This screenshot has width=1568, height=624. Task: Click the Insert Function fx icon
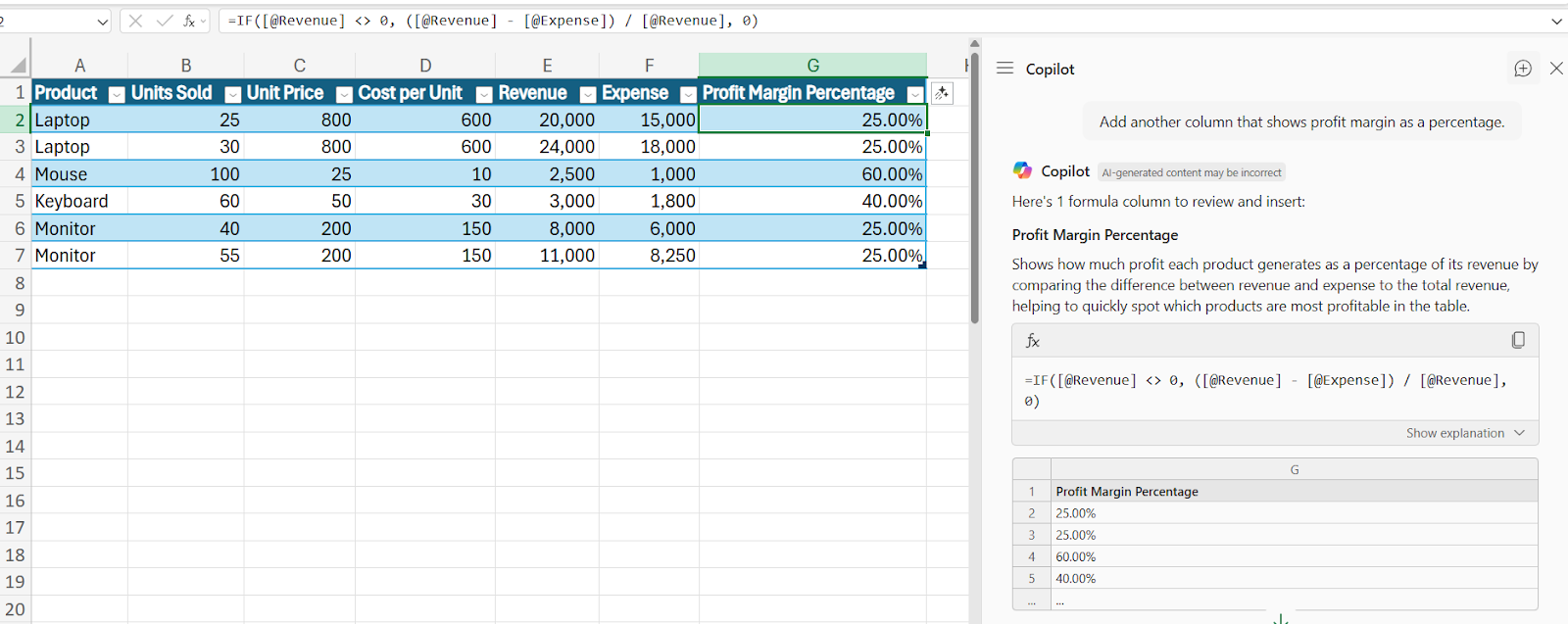(189, 21)
